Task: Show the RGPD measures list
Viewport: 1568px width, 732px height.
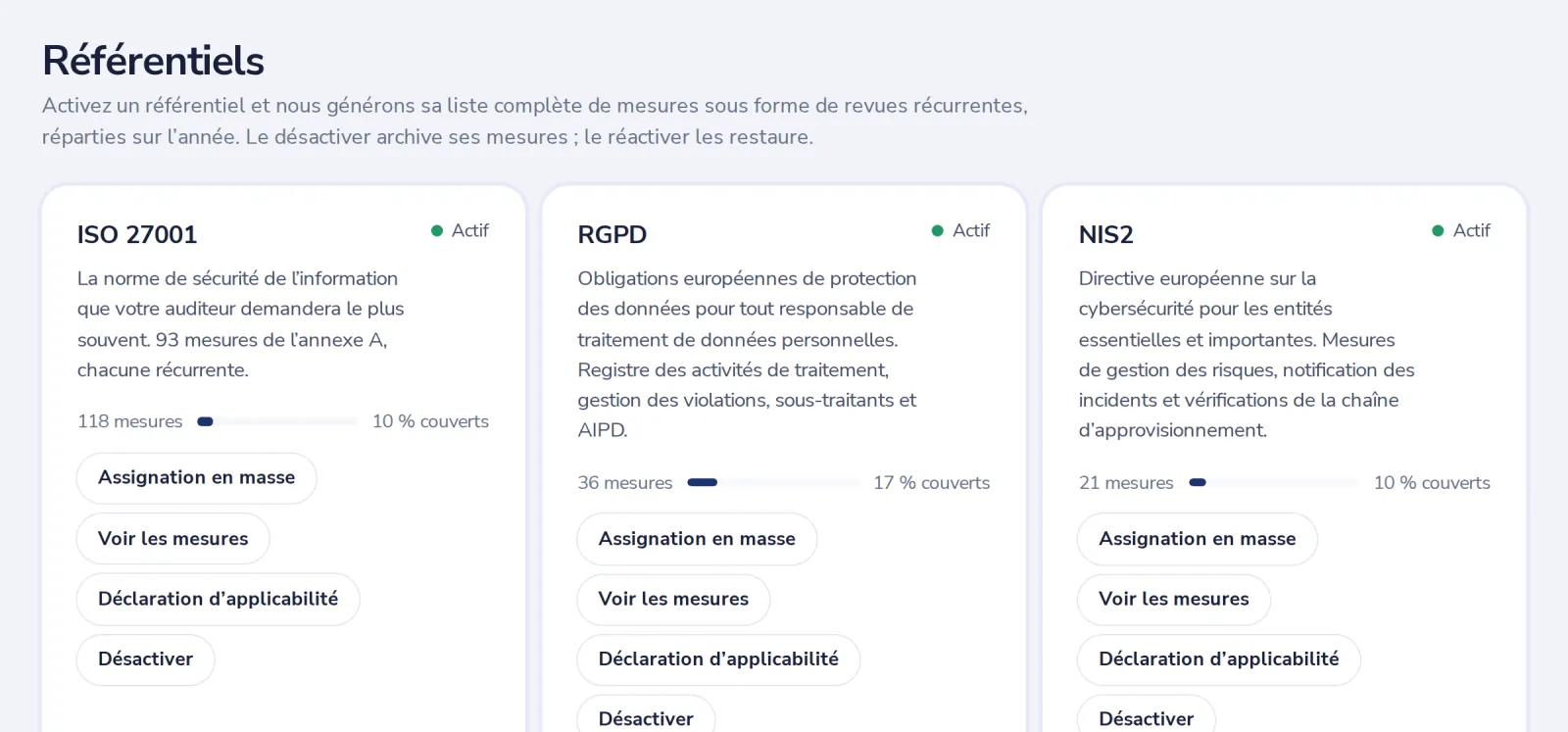Action: click(x=673, y=600)
